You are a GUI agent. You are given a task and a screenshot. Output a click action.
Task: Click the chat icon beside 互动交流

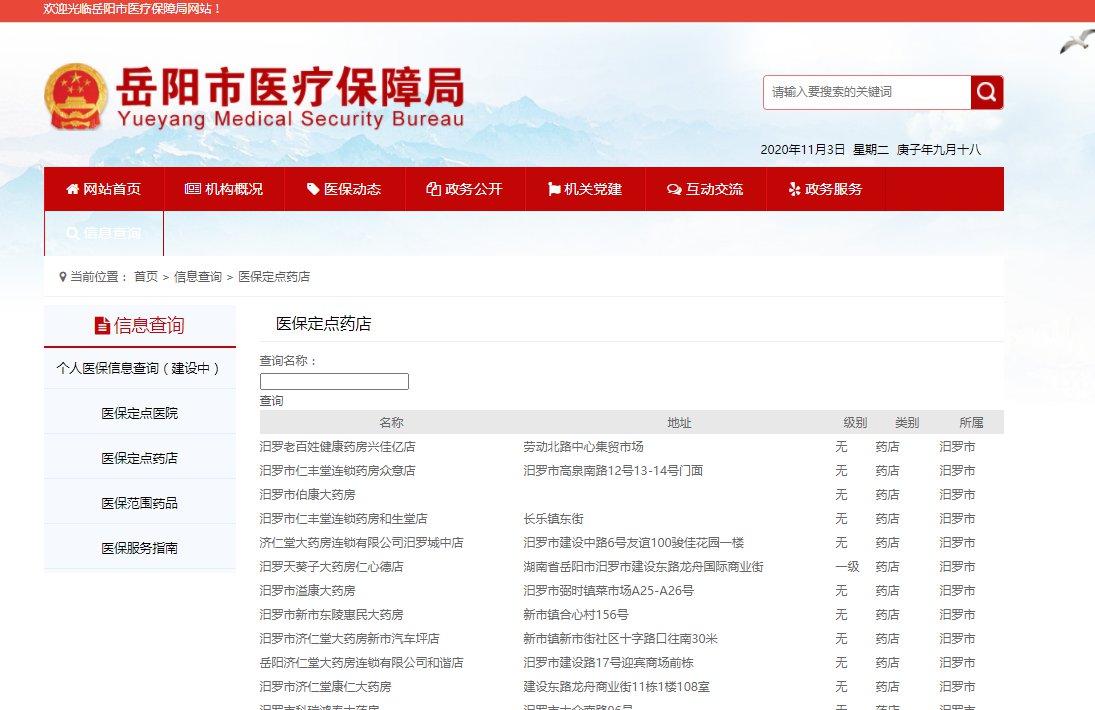[674, 189]
